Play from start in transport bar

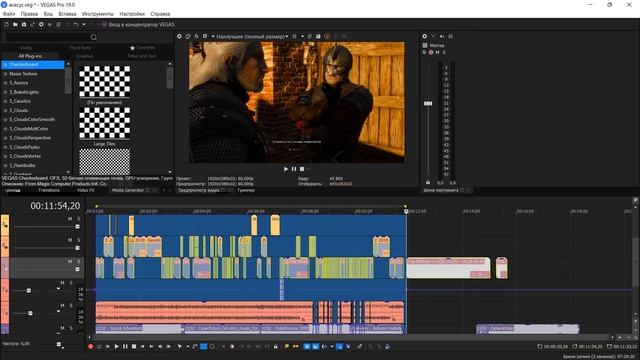click(x=108, y=347)
